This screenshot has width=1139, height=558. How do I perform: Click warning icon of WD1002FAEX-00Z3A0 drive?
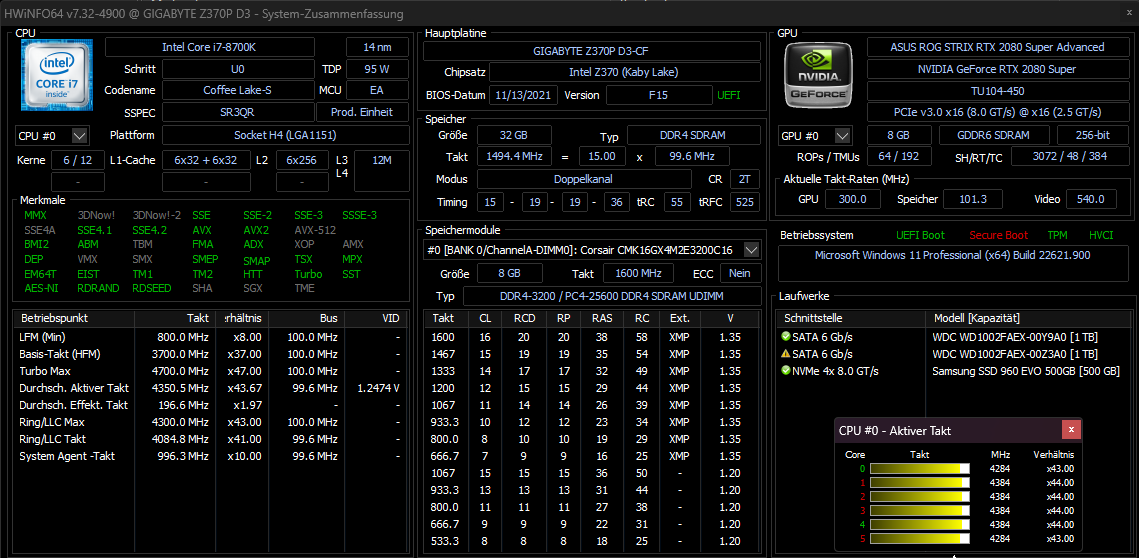pyautogui.click(x=785, y=354)
